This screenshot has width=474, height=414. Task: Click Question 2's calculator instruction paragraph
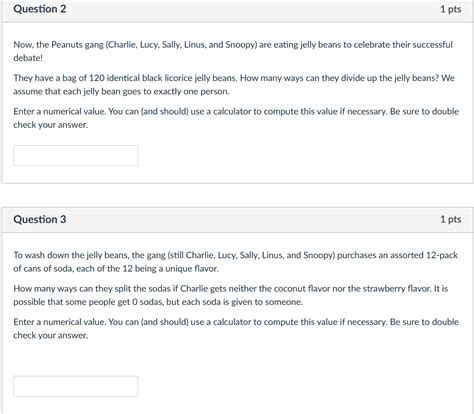pyautogui.click(x=236, y=118)
